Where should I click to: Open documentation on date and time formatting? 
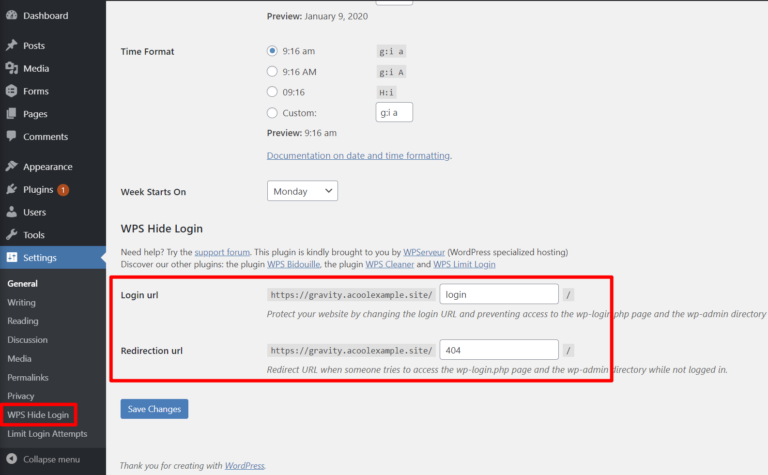click(358, 156)
